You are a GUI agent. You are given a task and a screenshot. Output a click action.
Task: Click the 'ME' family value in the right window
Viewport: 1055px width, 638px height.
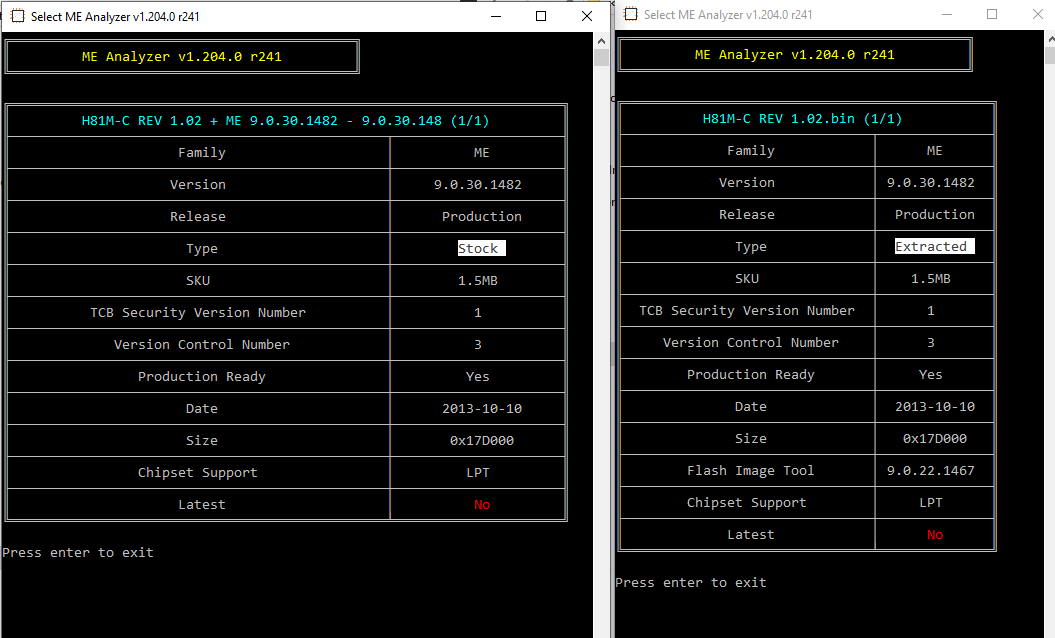pyautogui.click(x=935, y=151)
